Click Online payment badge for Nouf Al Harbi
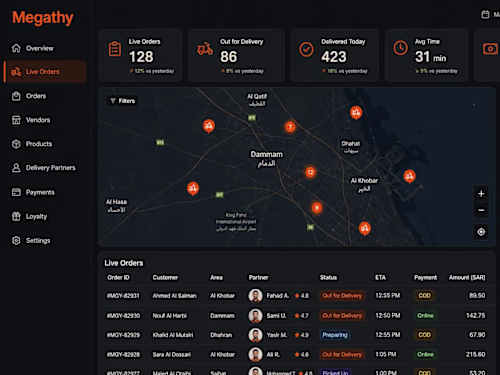The height and width of the screenshot is (375, 500). click(425, 316)
